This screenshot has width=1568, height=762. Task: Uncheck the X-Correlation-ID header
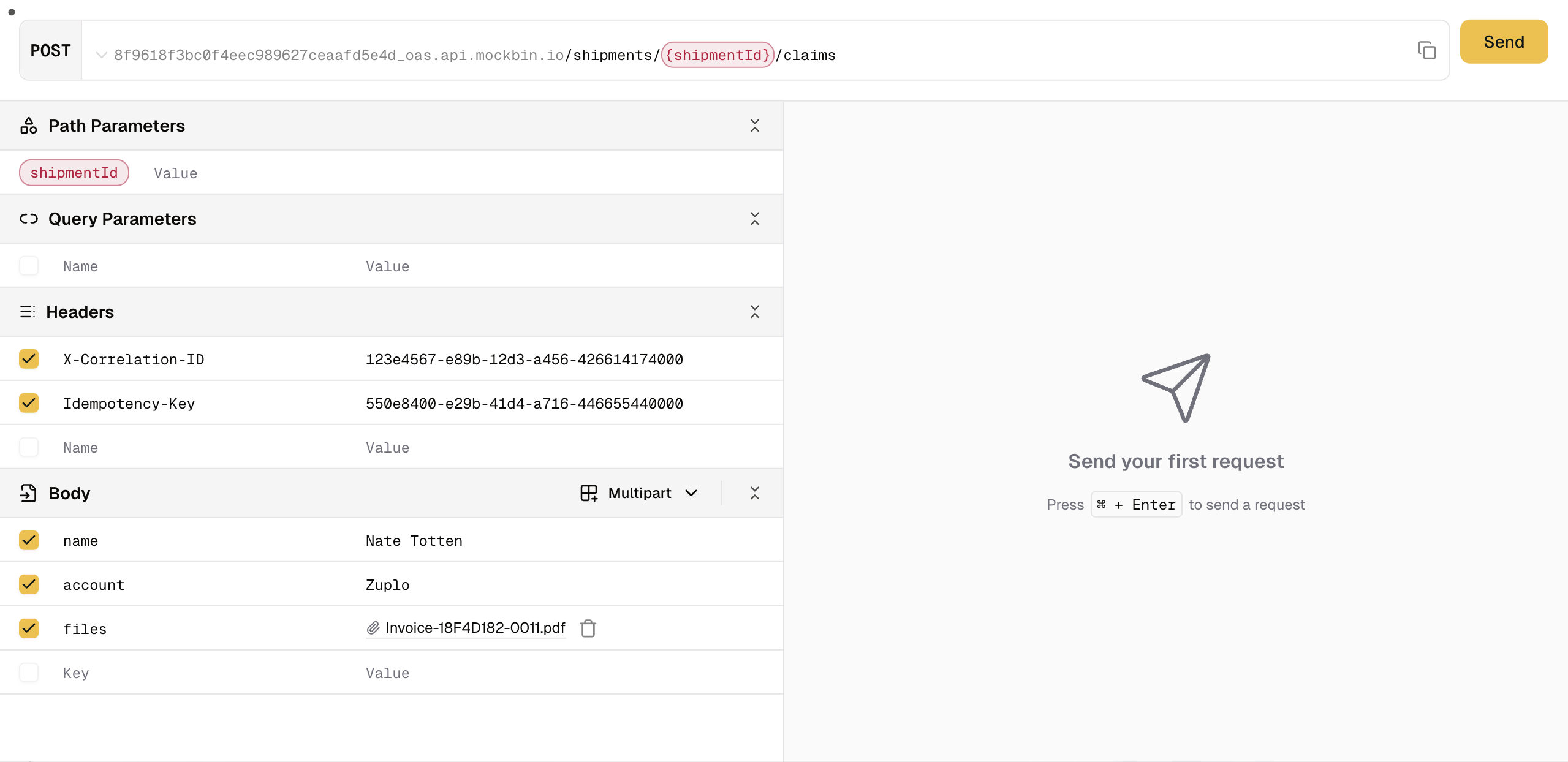pyautogui.click(x=29, y=359)
